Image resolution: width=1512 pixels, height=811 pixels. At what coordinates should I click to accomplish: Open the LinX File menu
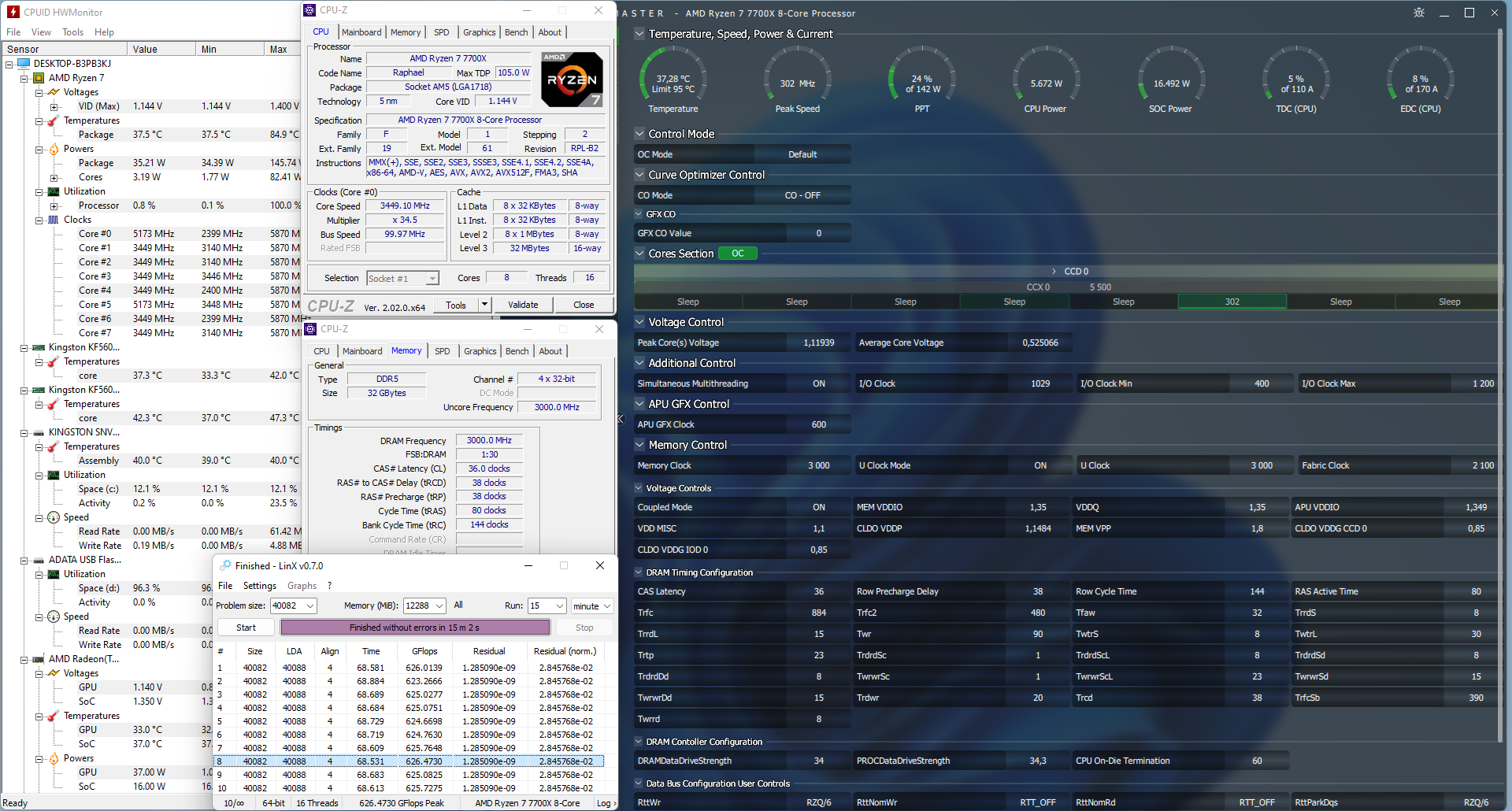pos(225,586)
